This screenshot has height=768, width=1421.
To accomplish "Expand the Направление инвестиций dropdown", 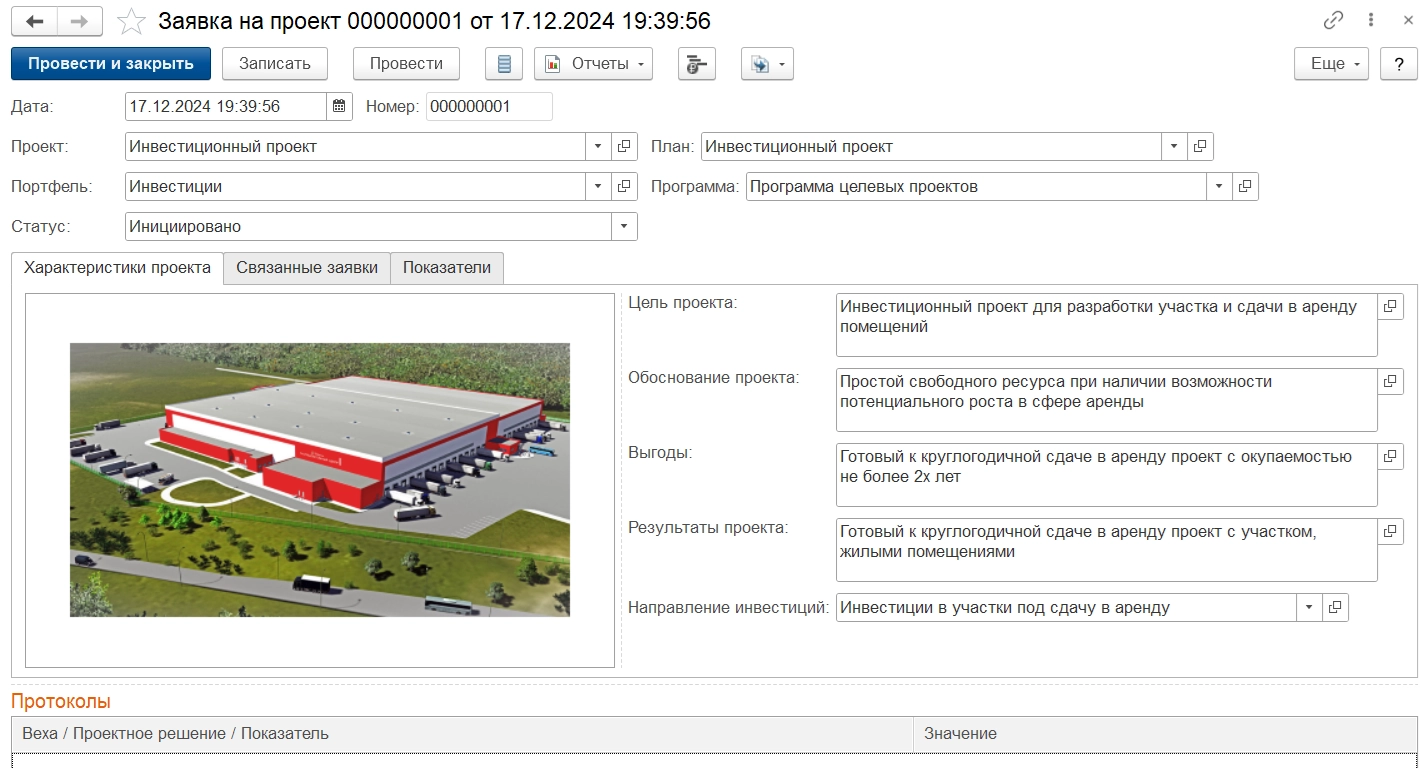I will (1309, 608).
